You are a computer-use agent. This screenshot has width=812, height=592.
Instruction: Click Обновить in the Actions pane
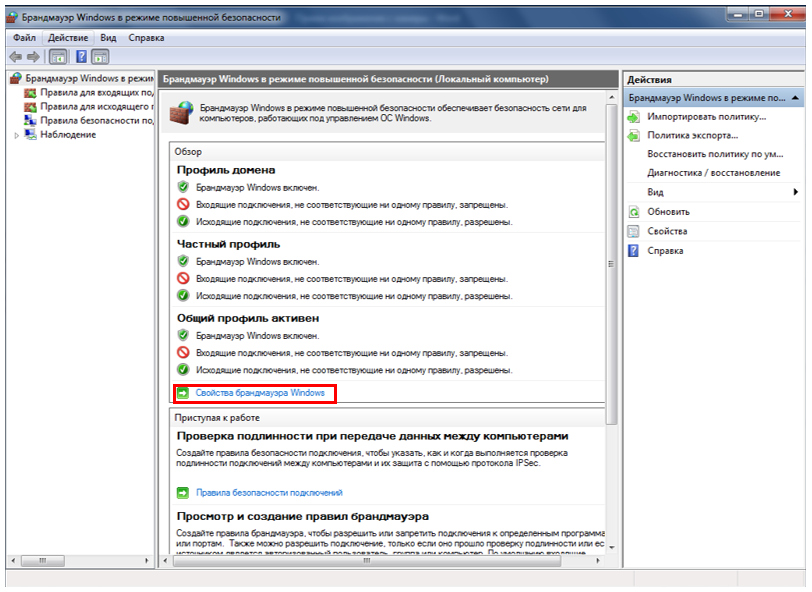(668, 212)
